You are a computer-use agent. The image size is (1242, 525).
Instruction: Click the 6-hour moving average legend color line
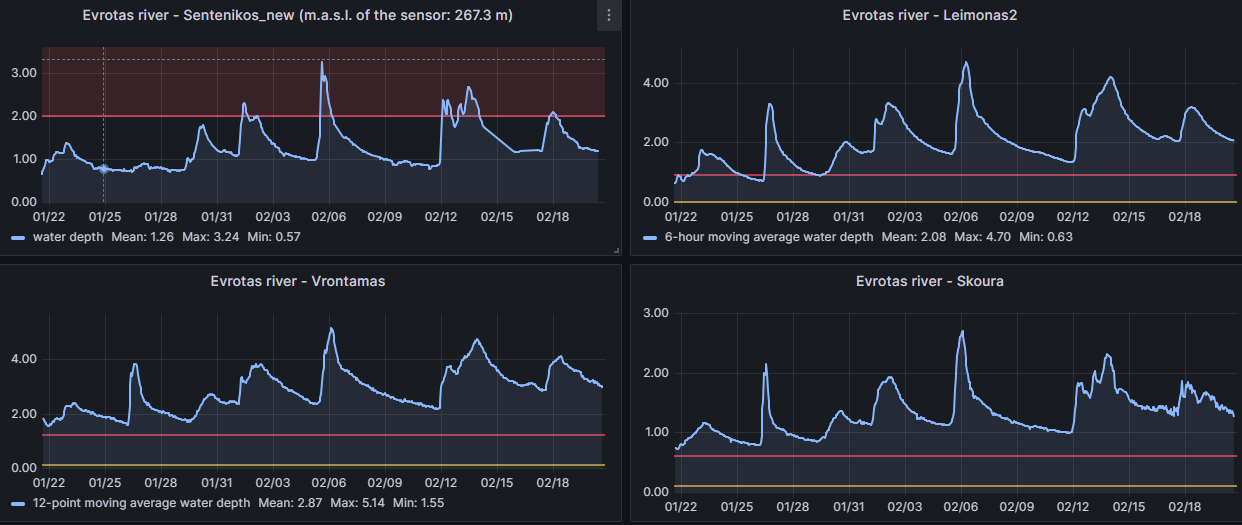[x=651, y=238]
